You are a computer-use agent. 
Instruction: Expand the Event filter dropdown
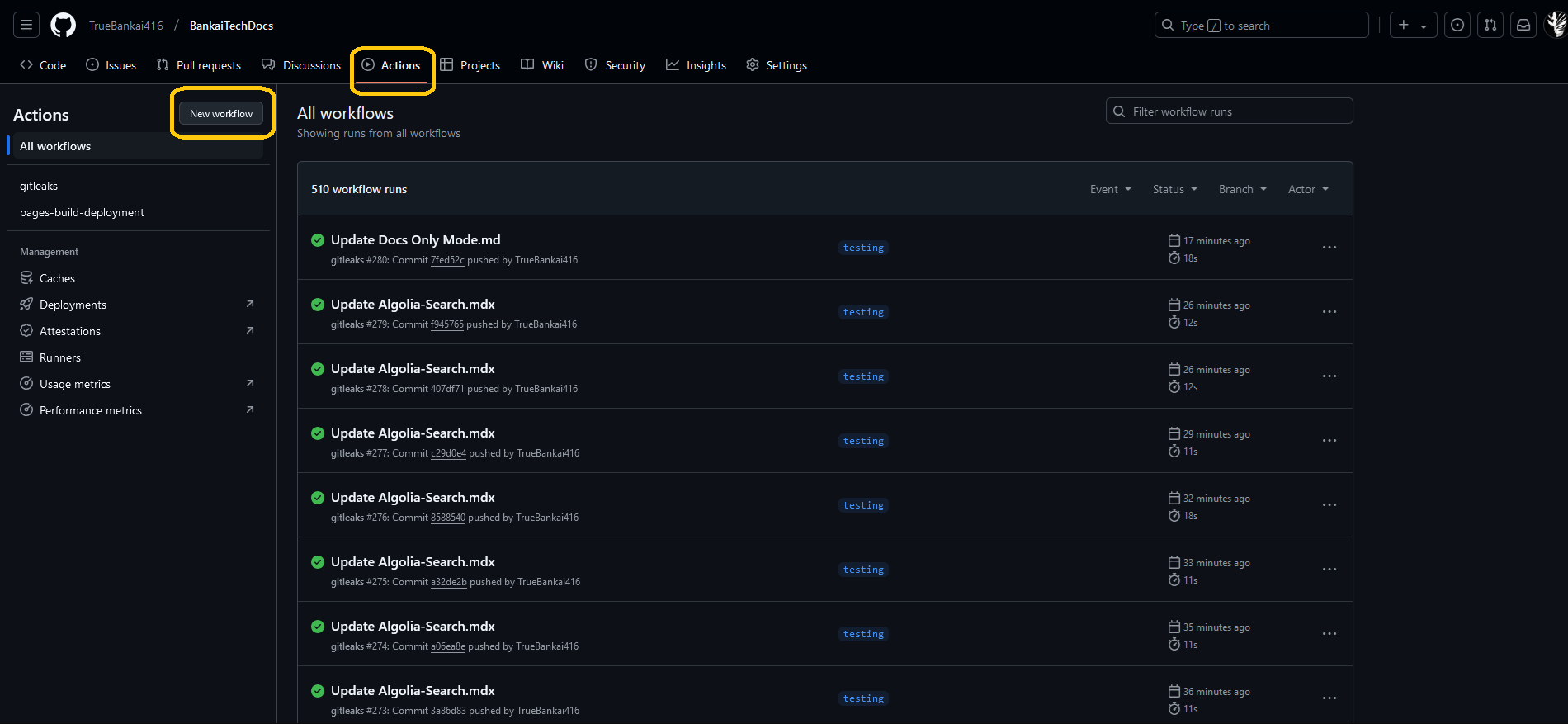[x=1110, y=189]
